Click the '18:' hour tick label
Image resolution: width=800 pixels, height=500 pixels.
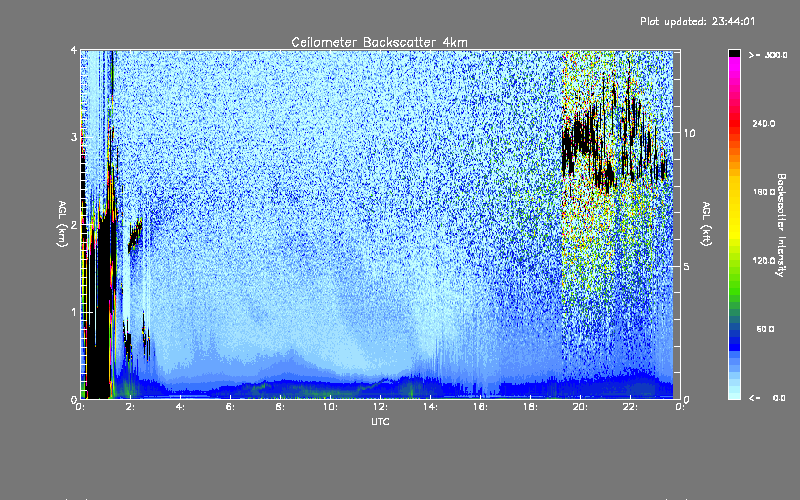coord(530,407)
